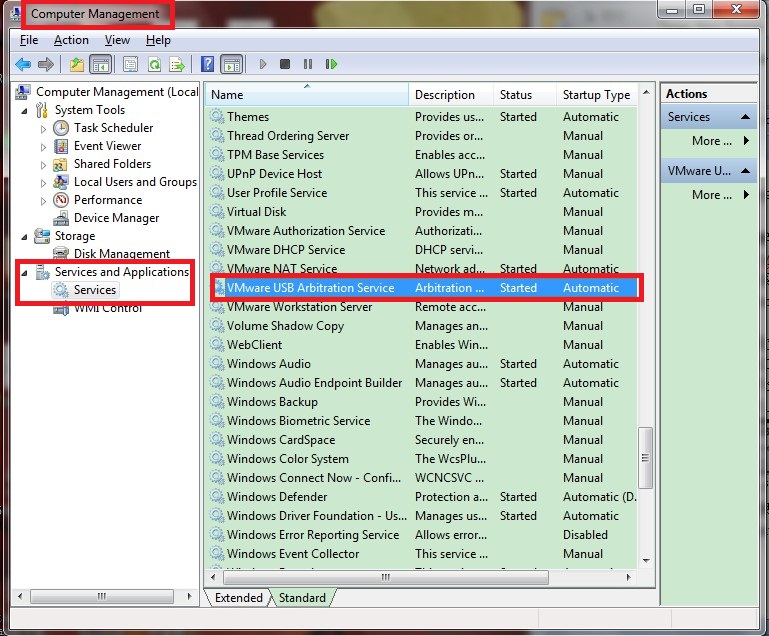
Task: Open More actions under VMware U... section
Action: [711, 195]
